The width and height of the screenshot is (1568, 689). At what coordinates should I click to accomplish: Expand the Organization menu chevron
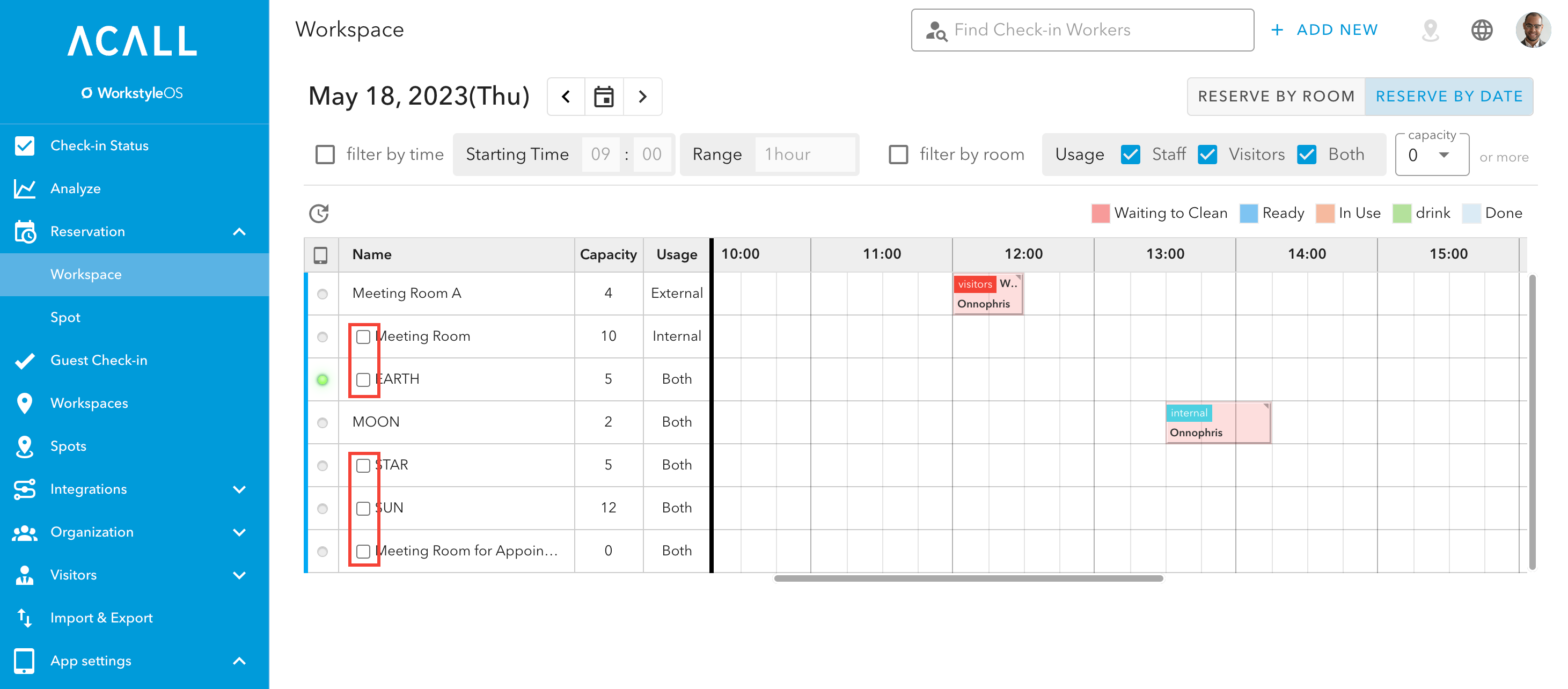[240, 532]
